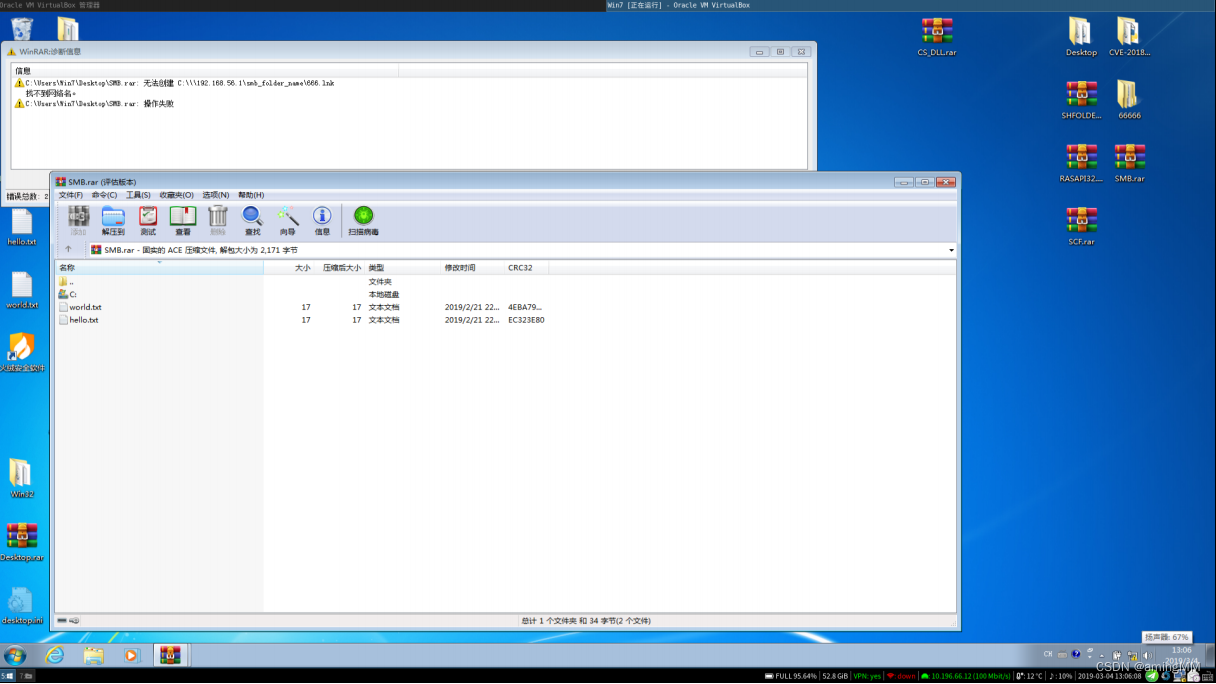Click the 操作失败 warning line in diagnostics
Viewport: 1216px width, 684px height.
[94, 104]
